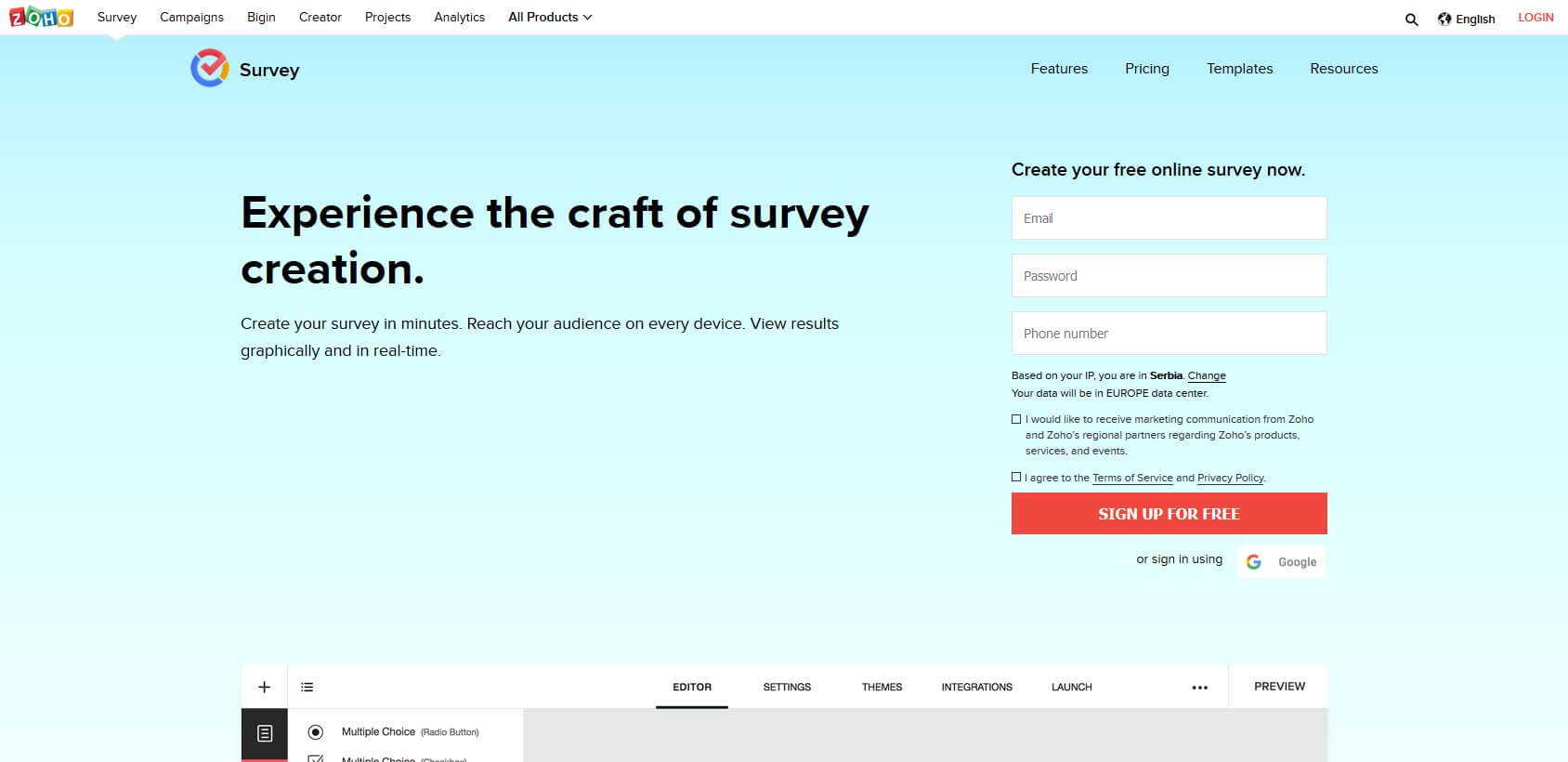Viewport: 1568px width, 762px height.
Task: Switch to the Themes tab
Action: click(881, 687)
